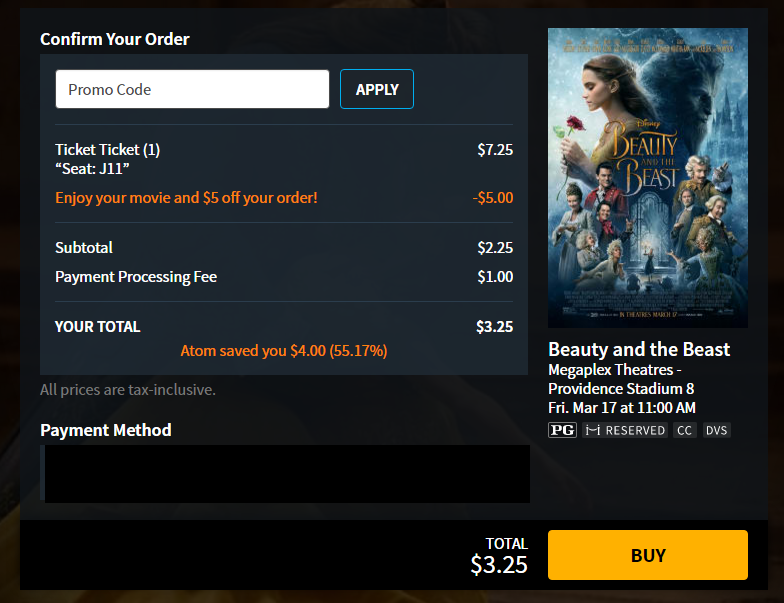This screenshot has width=784, height=603.
Task: Click the CC closed caption badge
Action: click(x=684, y=430)
